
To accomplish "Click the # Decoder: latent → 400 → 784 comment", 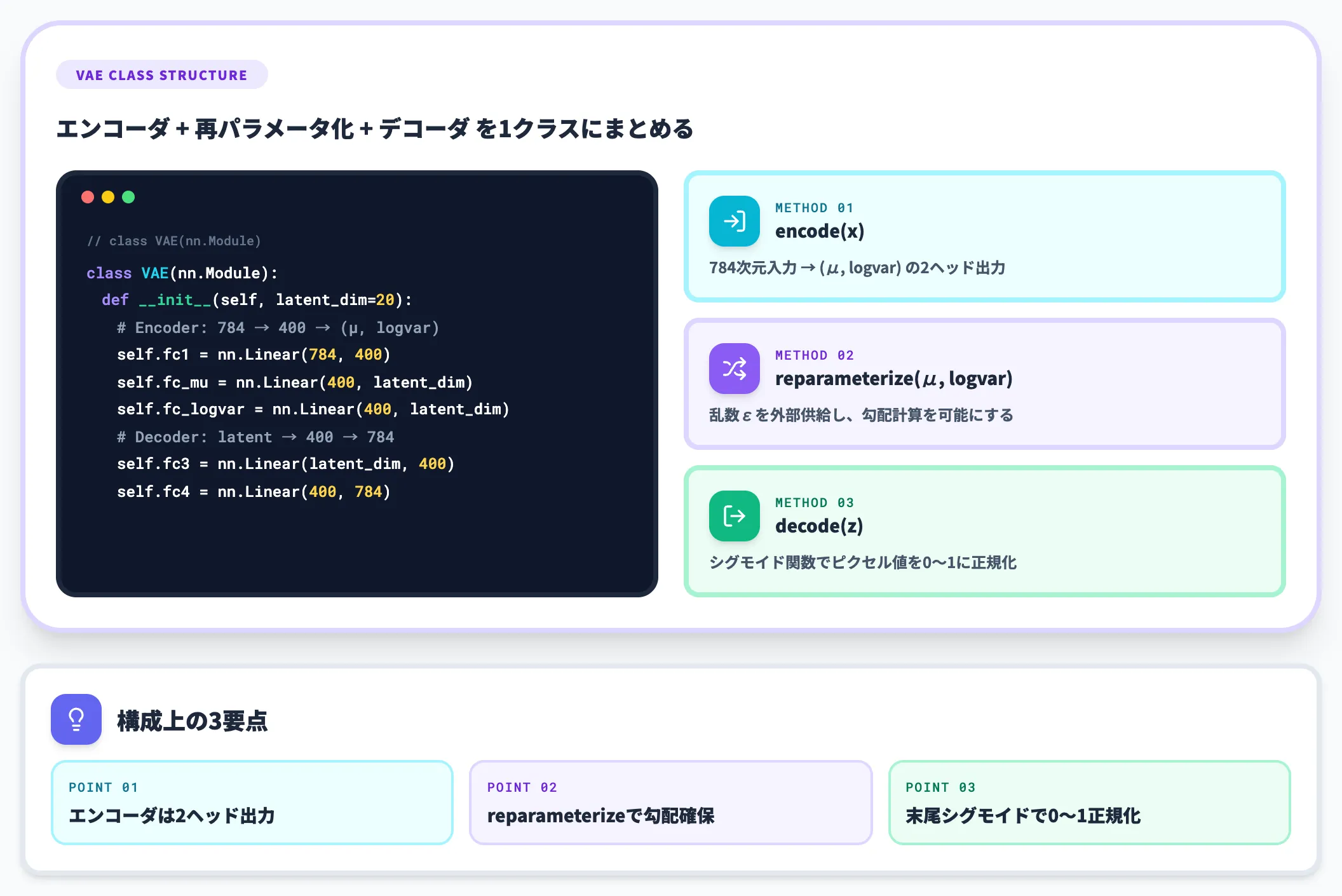I will (x=255, y=437).
